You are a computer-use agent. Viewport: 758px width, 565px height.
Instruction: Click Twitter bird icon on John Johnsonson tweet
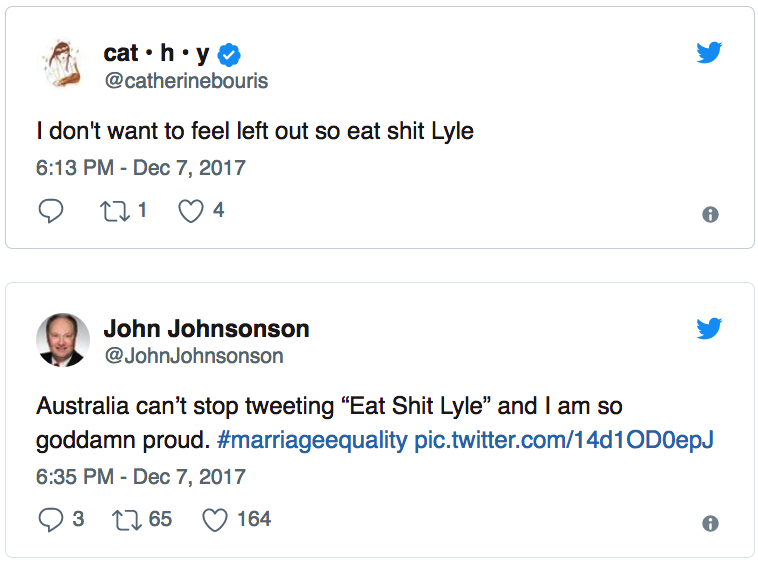point(709,329)
